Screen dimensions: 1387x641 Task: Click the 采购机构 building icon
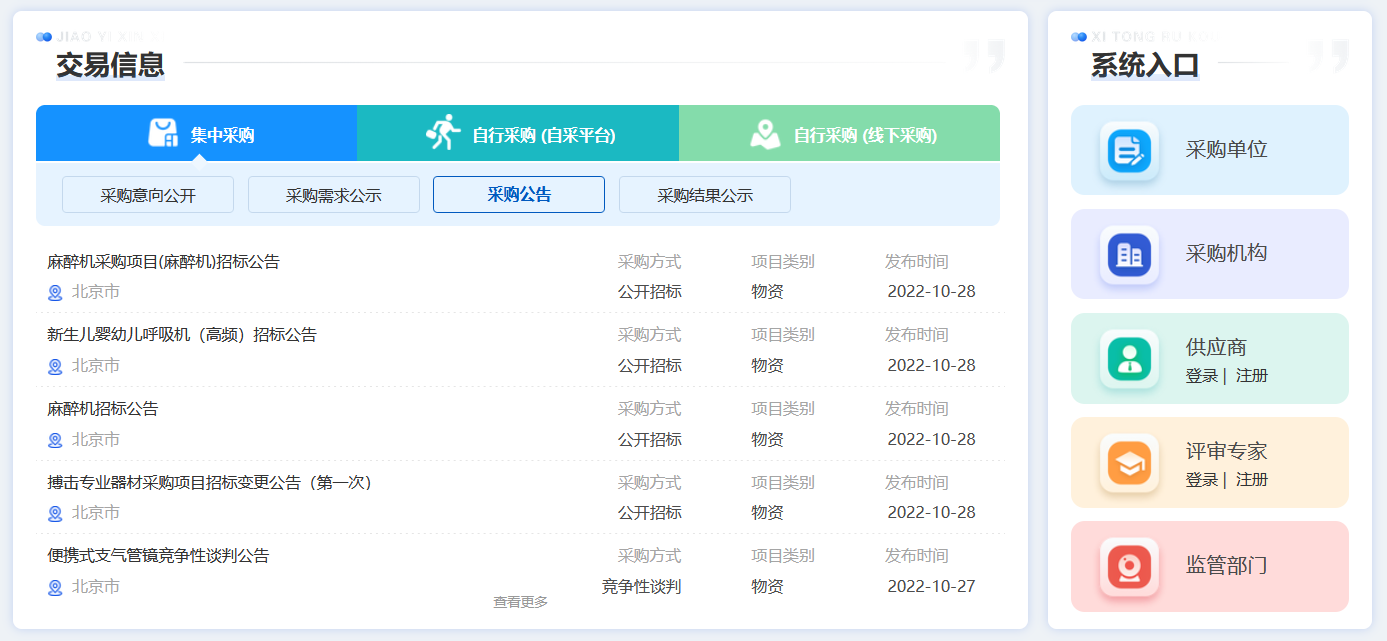1129,255
